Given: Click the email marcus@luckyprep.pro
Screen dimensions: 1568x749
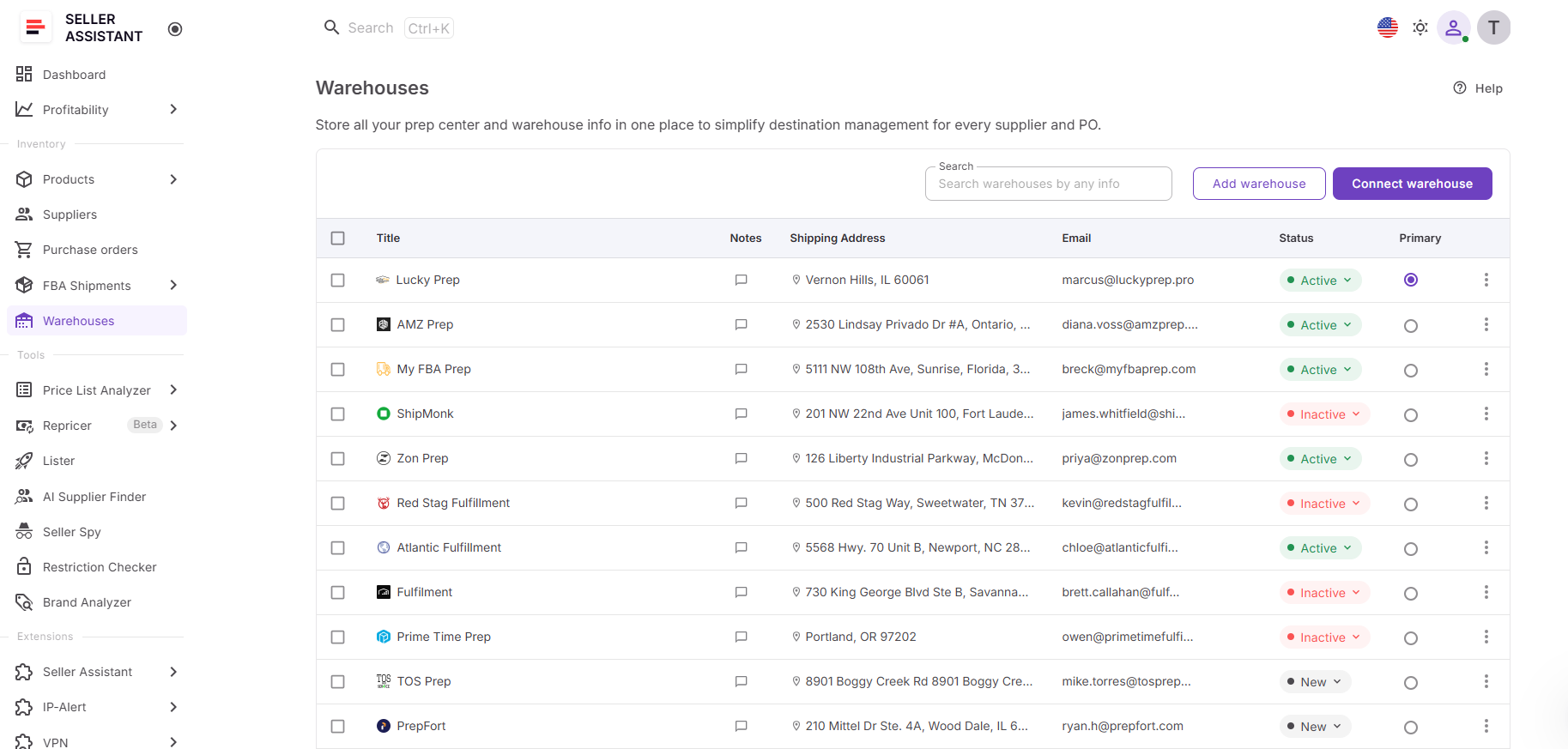Looking at the screenshot, I should point(1128,280).
